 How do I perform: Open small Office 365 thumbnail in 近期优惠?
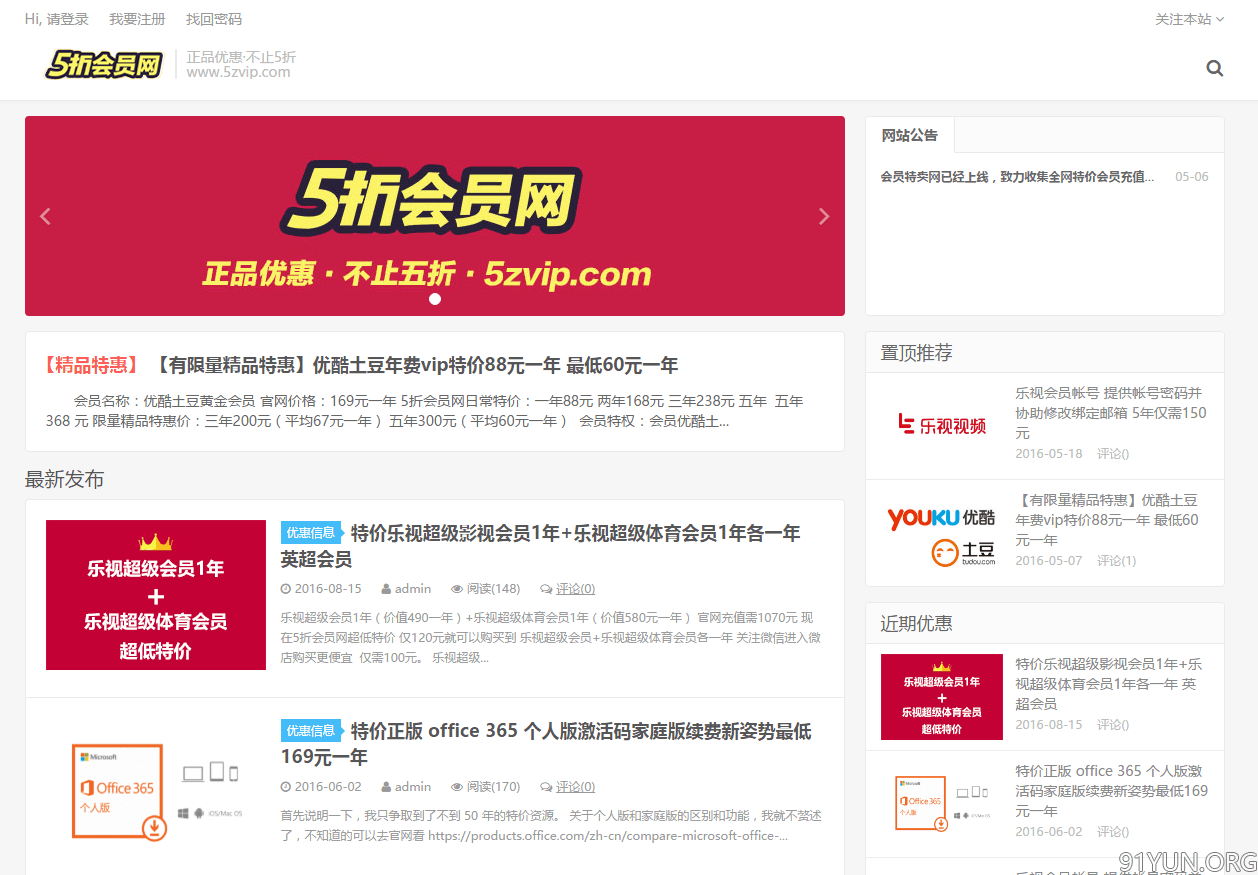pos(942,804)
